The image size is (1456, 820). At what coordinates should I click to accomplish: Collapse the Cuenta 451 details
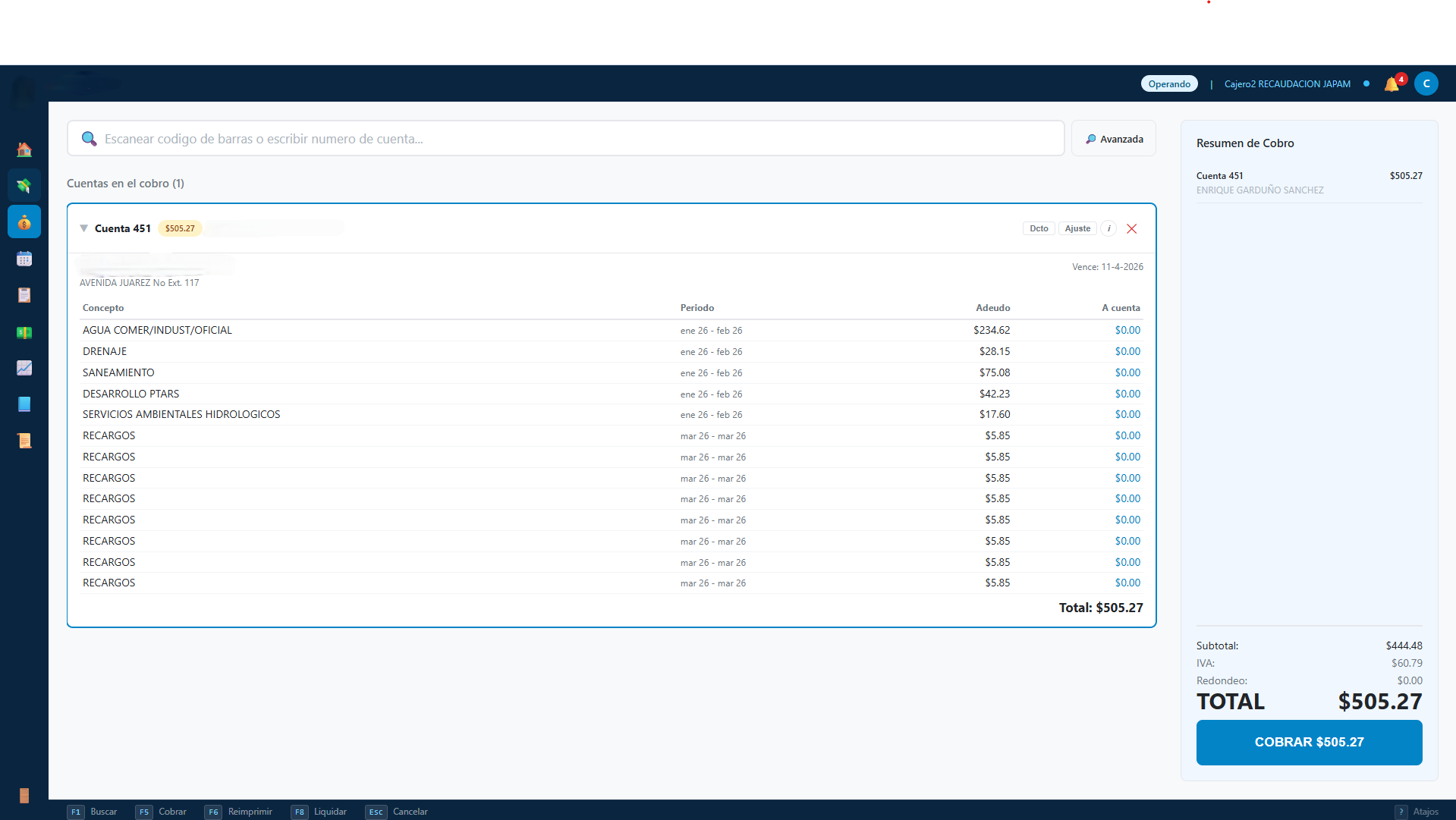pos(83,228)
